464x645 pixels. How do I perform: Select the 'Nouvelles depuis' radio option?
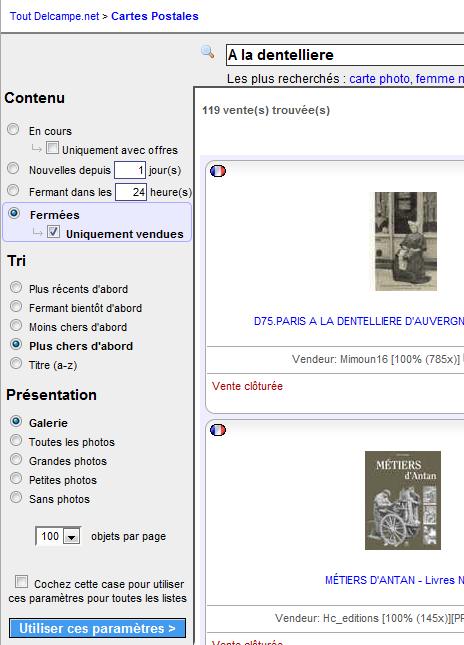pos(13,168)
